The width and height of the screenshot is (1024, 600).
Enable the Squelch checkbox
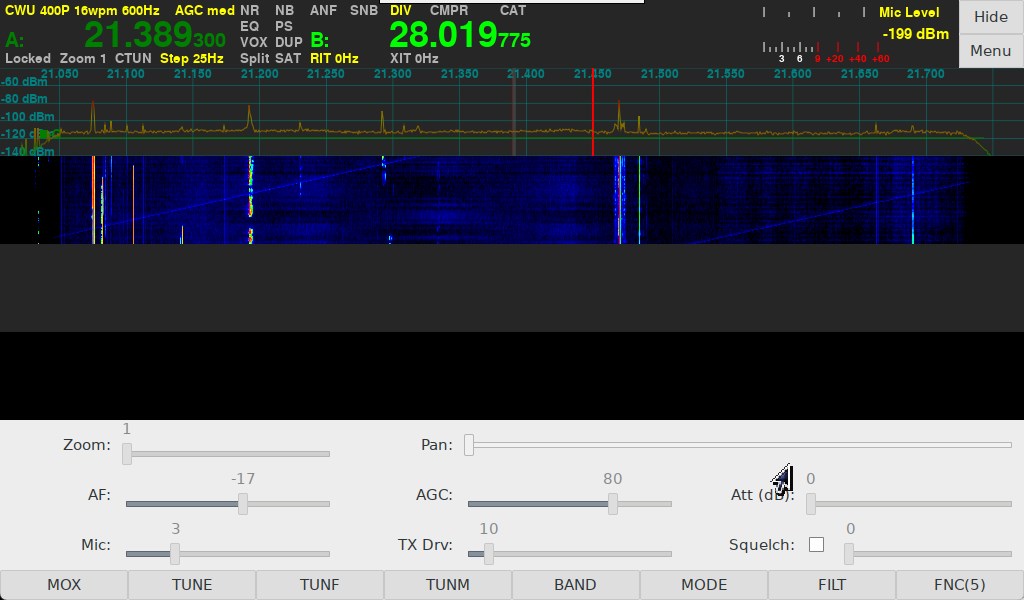[816, 545]
